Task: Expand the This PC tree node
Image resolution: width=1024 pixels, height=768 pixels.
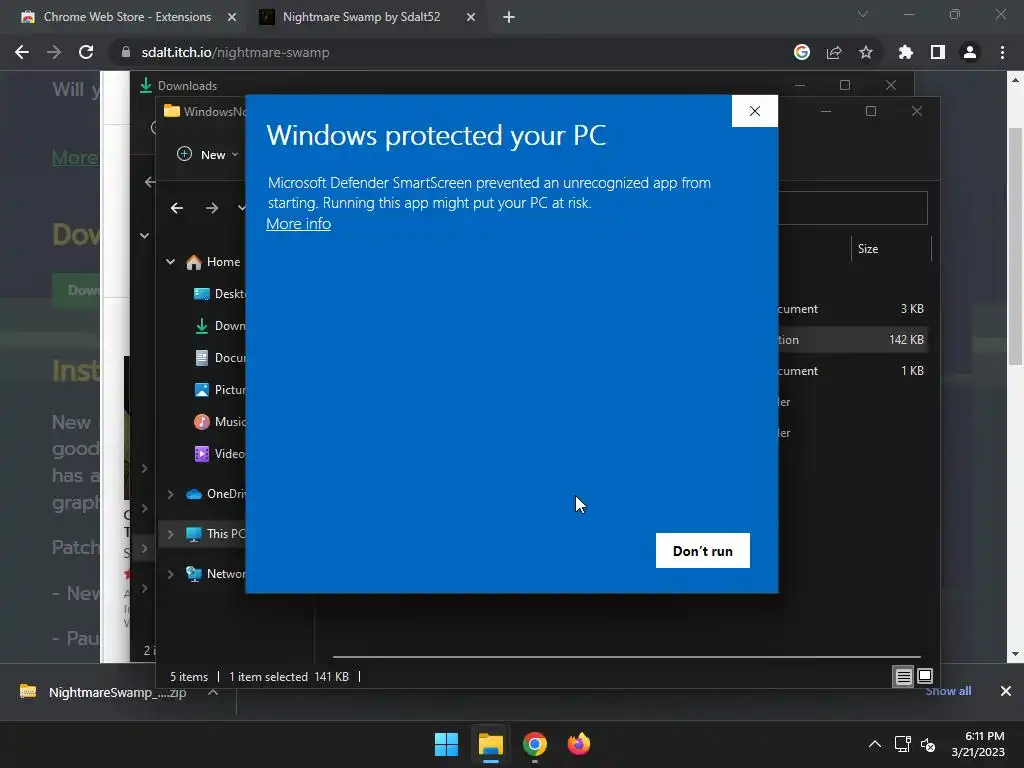Action: tap(170, 534)
